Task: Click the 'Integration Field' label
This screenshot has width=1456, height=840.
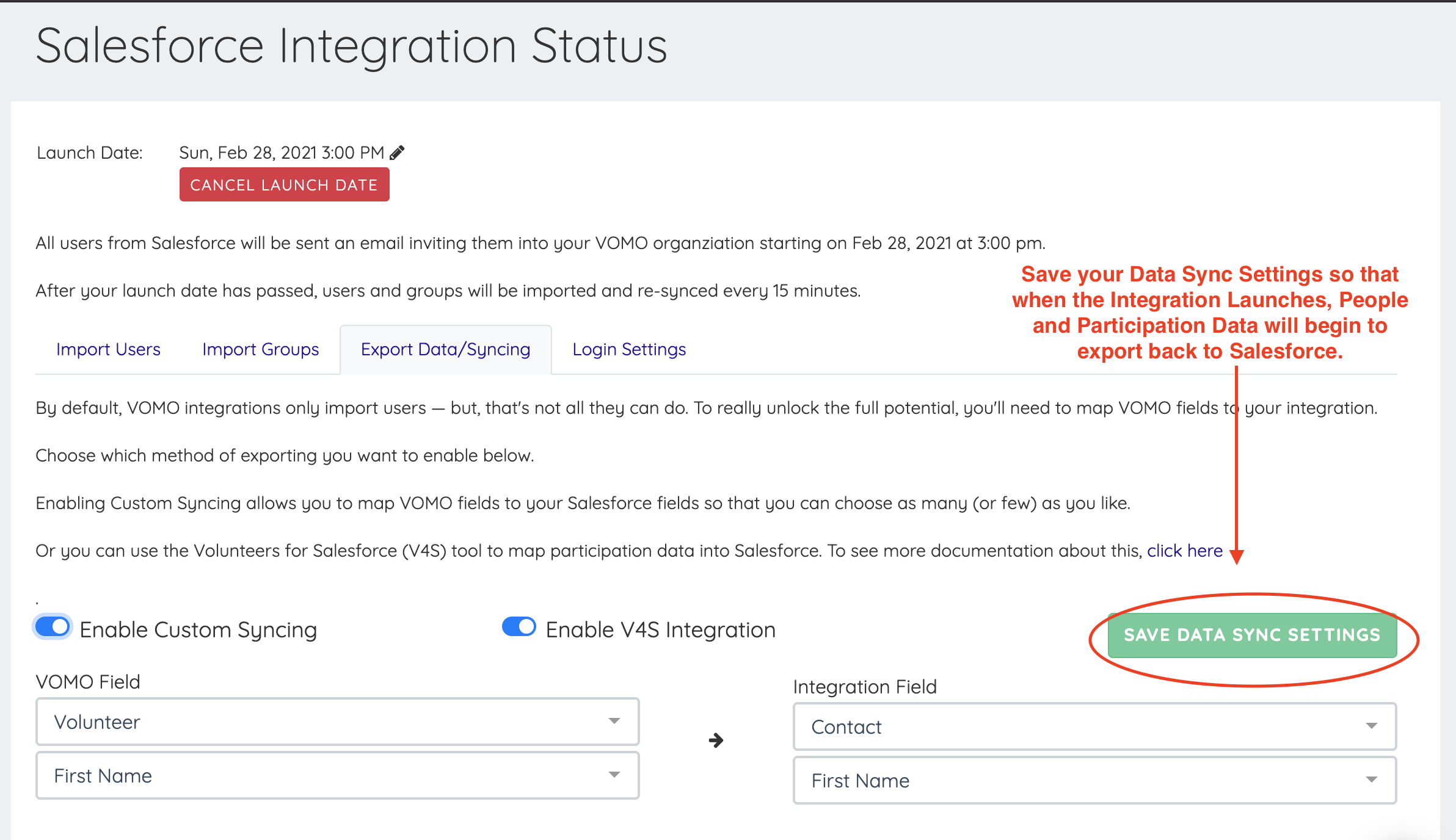Action: tap(865, 687)
